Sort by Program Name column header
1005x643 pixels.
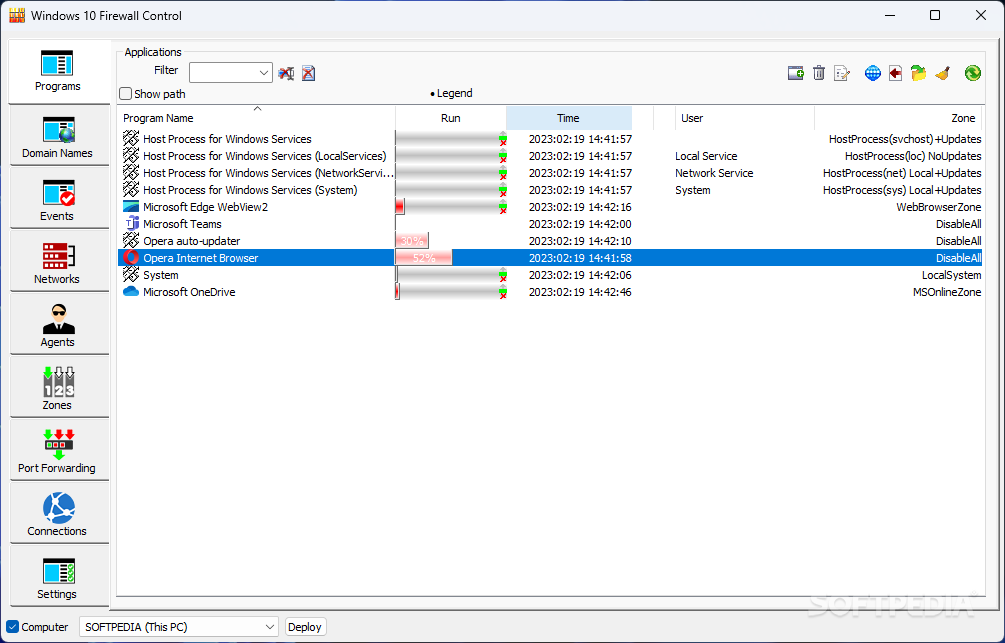coord(256,118)
